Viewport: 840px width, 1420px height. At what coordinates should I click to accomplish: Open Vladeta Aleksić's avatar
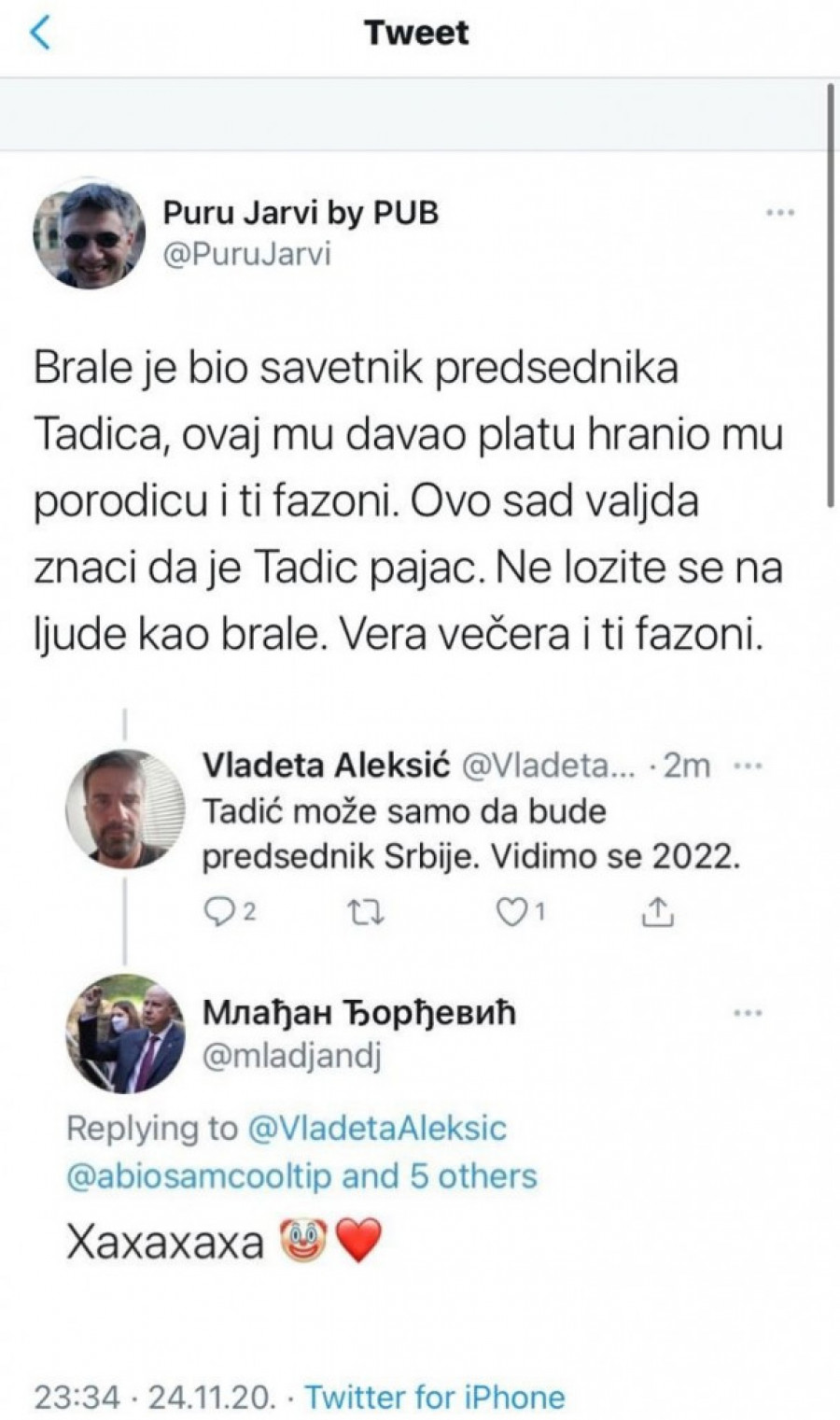125,808
